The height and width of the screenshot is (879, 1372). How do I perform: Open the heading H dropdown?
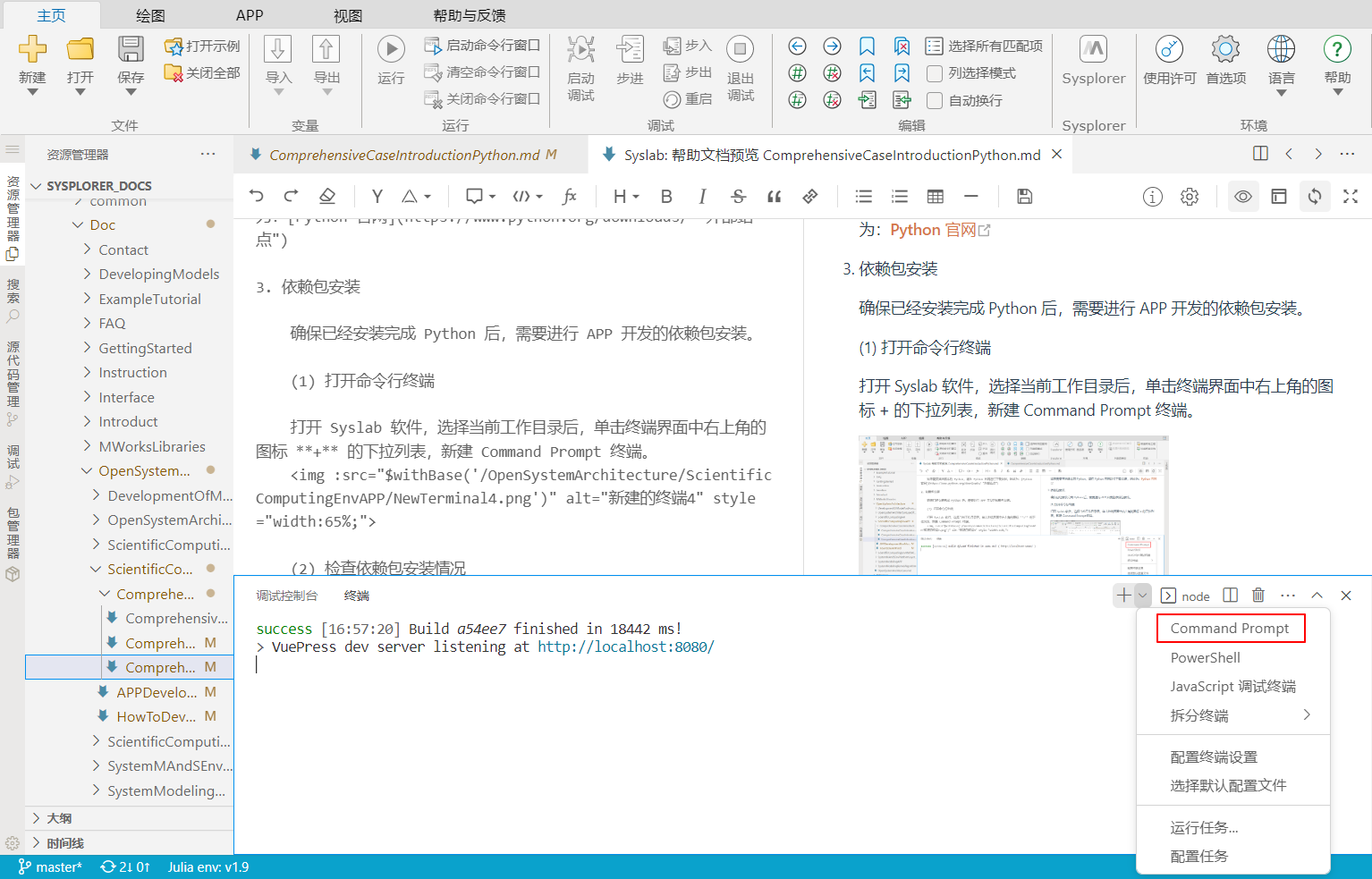point(625,197)
